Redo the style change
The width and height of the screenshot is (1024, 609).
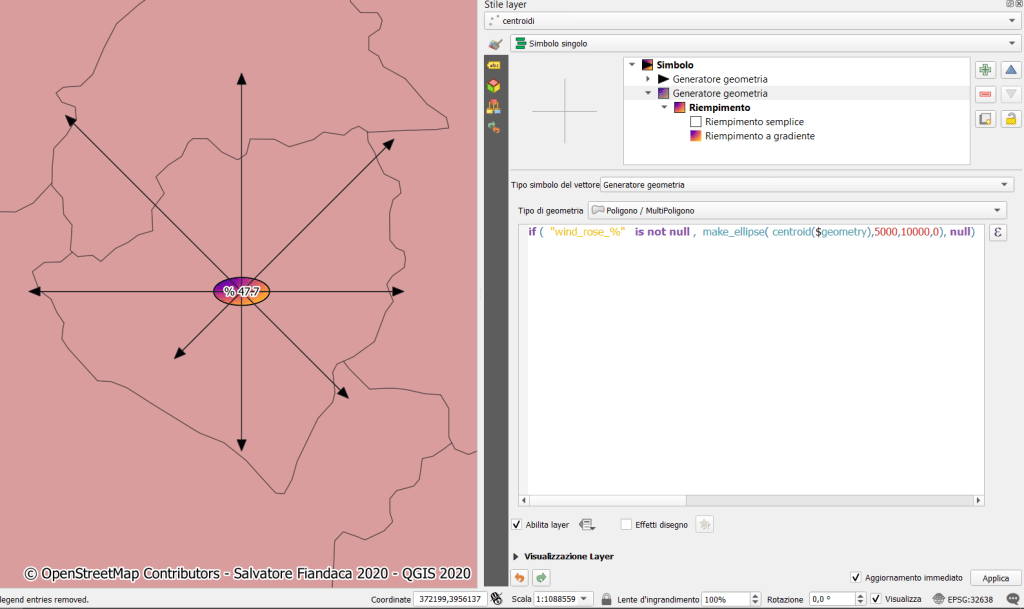541,578
